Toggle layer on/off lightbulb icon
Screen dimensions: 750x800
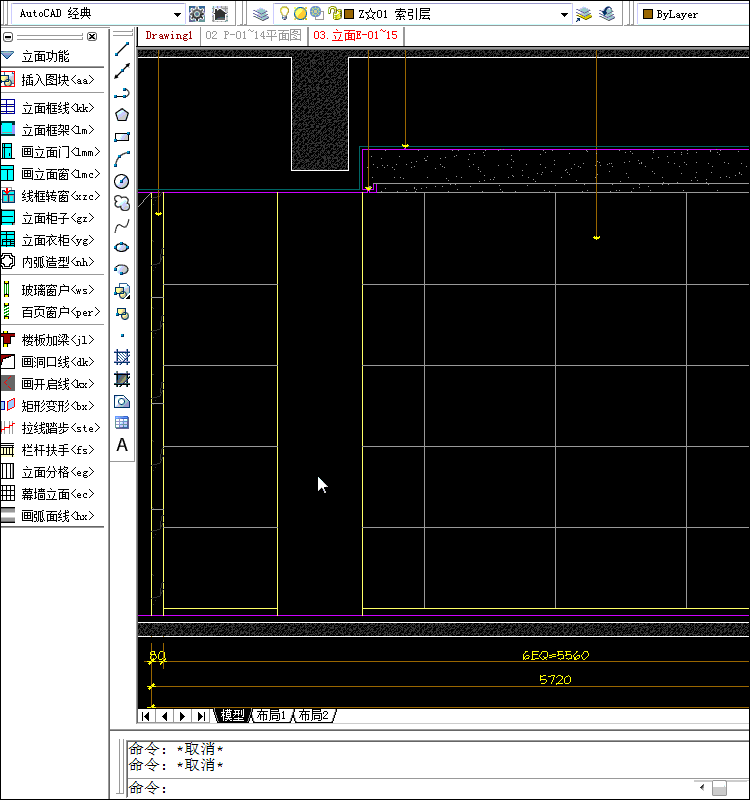tap(284, 14)
